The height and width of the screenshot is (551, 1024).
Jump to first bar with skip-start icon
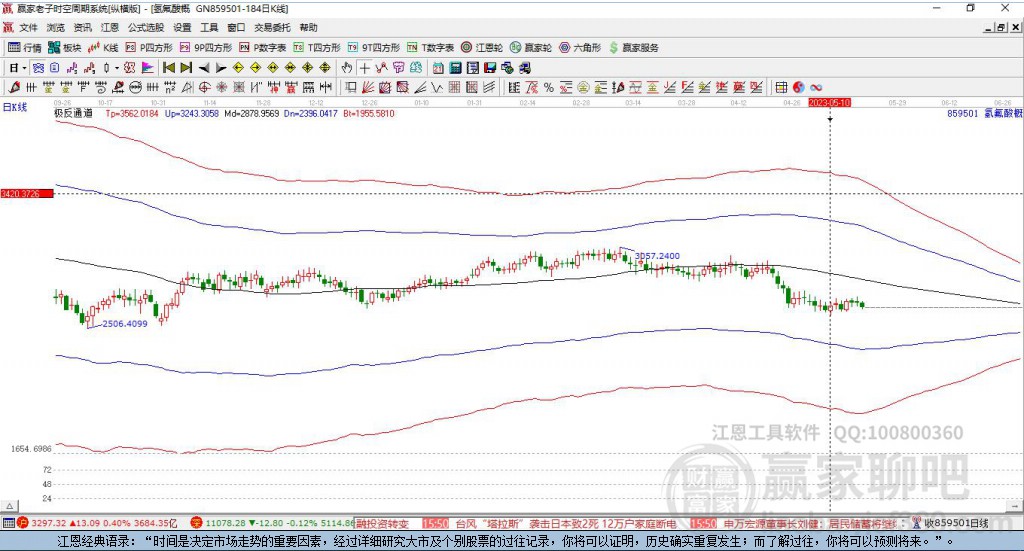click(x=168, y=68)
